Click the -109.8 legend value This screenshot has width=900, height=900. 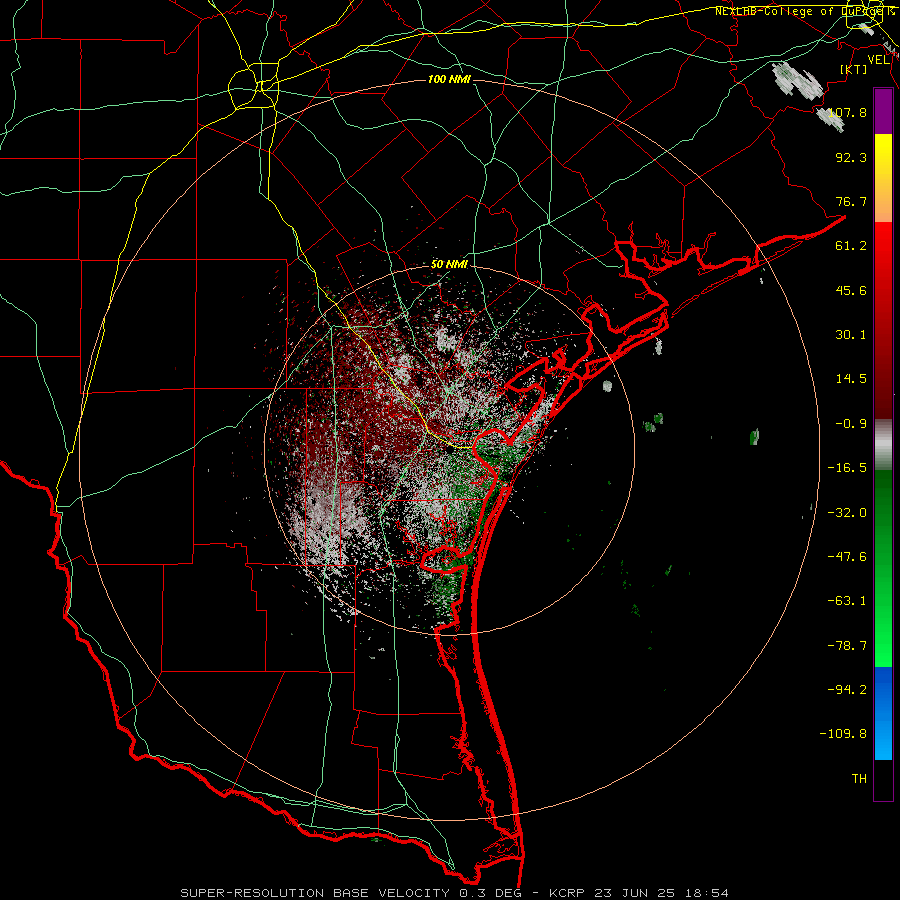pyautogui.click(x=844, y=734)
